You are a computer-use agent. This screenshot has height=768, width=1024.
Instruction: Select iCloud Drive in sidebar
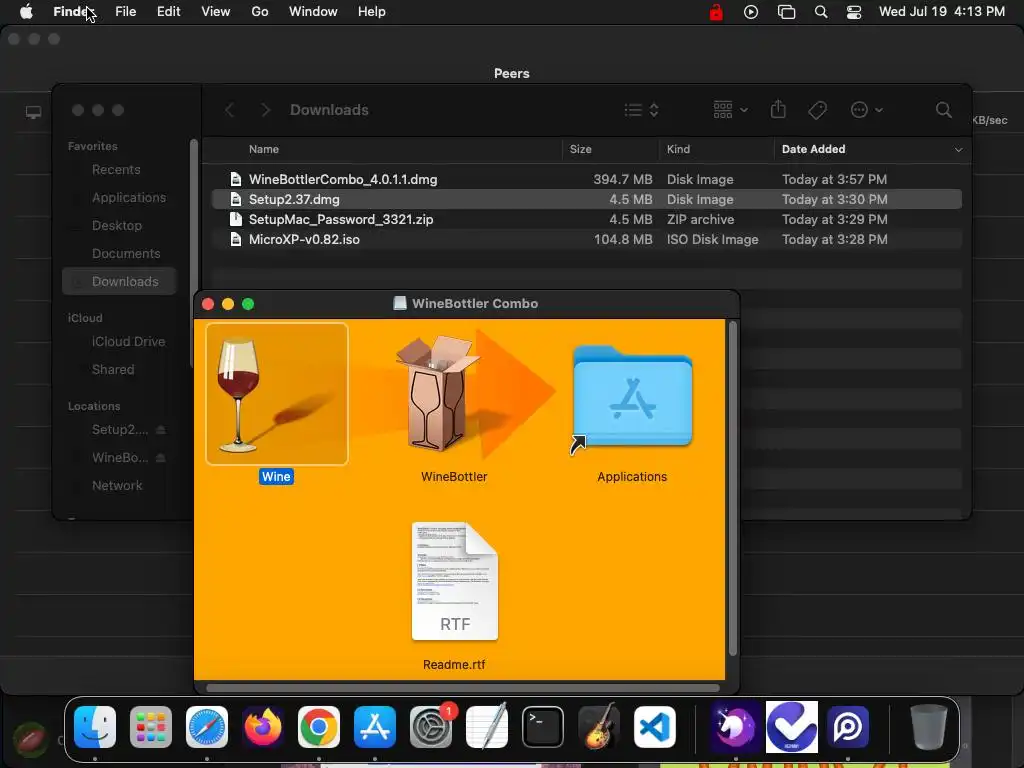click(129, 342)
